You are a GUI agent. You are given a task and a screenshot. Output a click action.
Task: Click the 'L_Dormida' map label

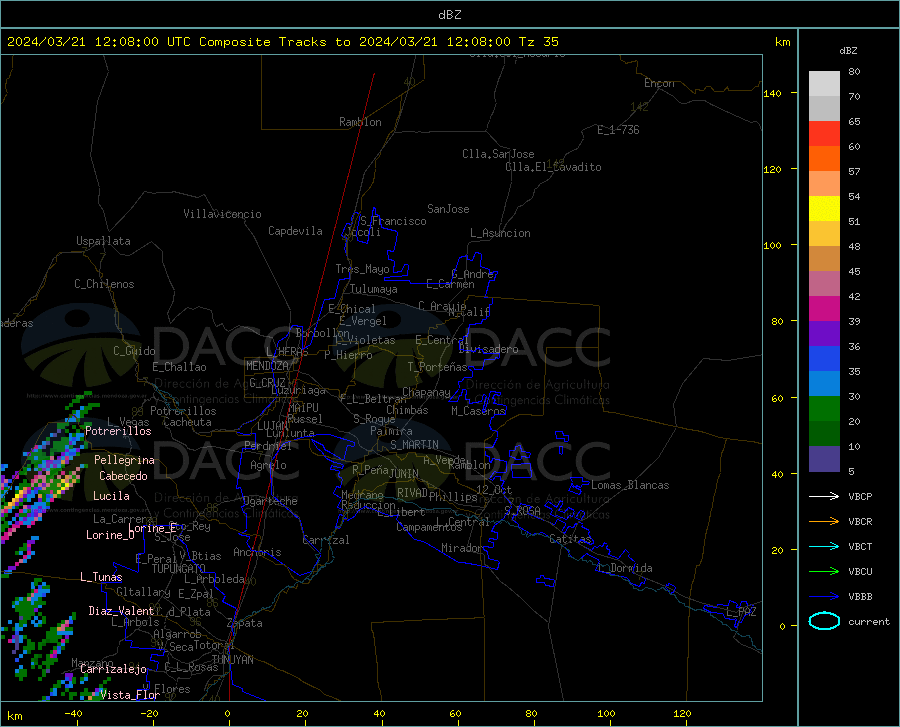[x=624, y=568]
